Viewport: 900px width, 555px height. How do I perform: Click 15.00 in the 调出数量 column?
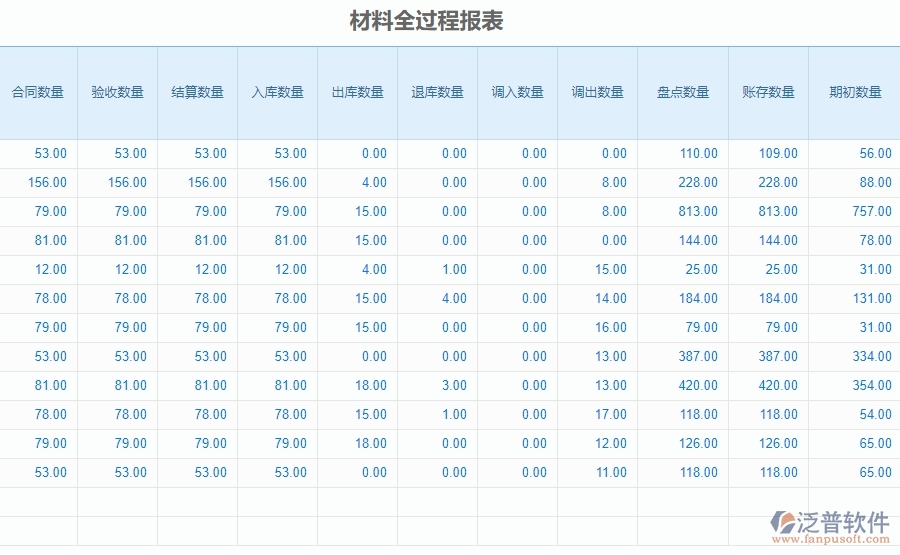click(611, 269)
